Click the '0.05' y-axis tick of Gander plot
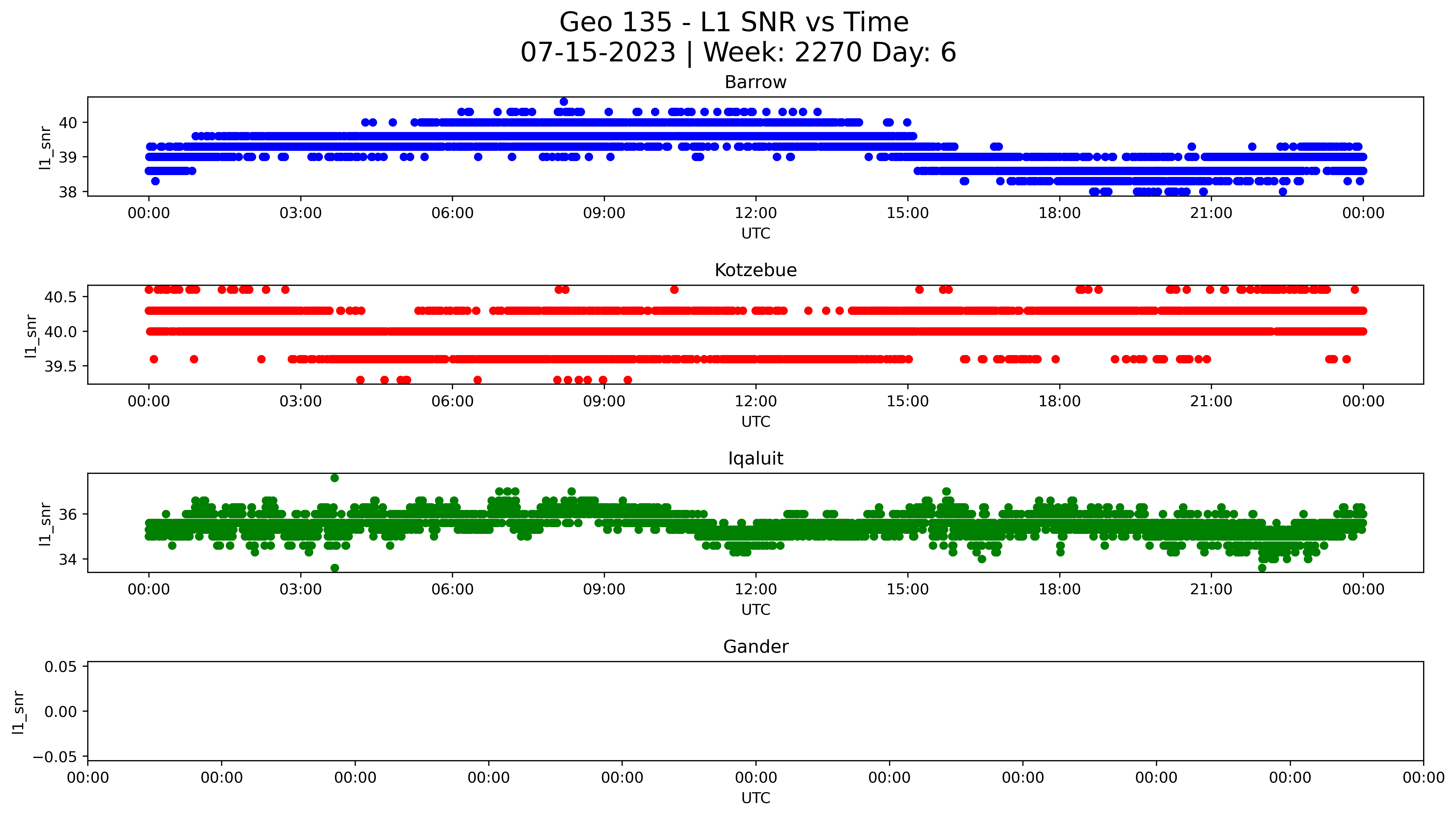 [61, 667]
